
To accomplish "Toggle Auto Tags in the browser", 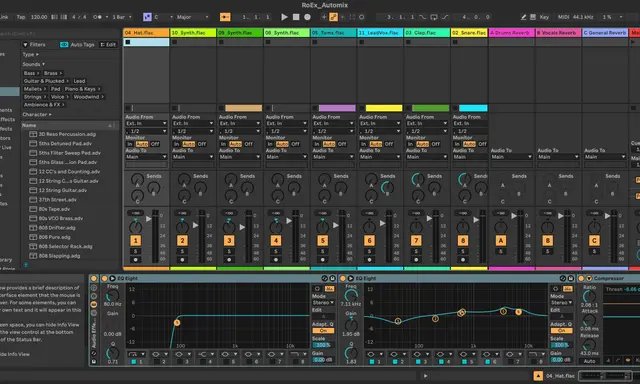I will (78, 44).
